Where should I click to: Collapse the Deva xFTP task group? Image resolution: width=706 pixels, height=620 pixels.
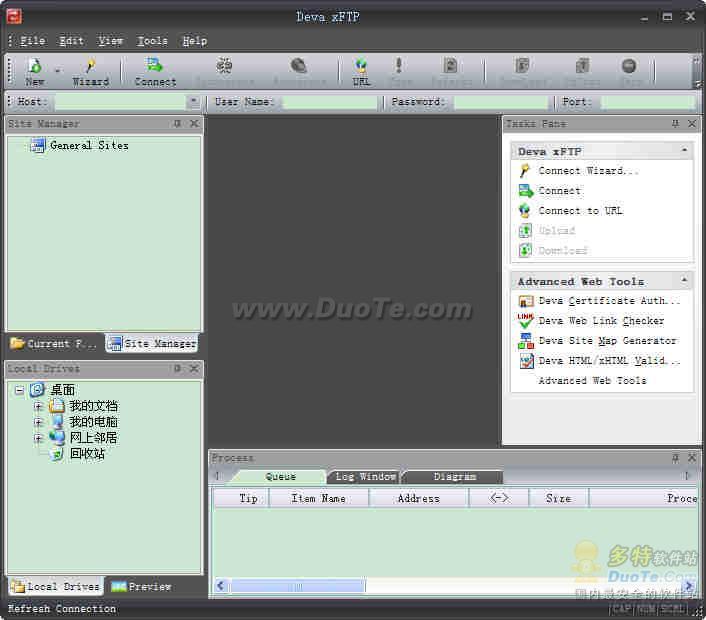(x=684, y=150)
